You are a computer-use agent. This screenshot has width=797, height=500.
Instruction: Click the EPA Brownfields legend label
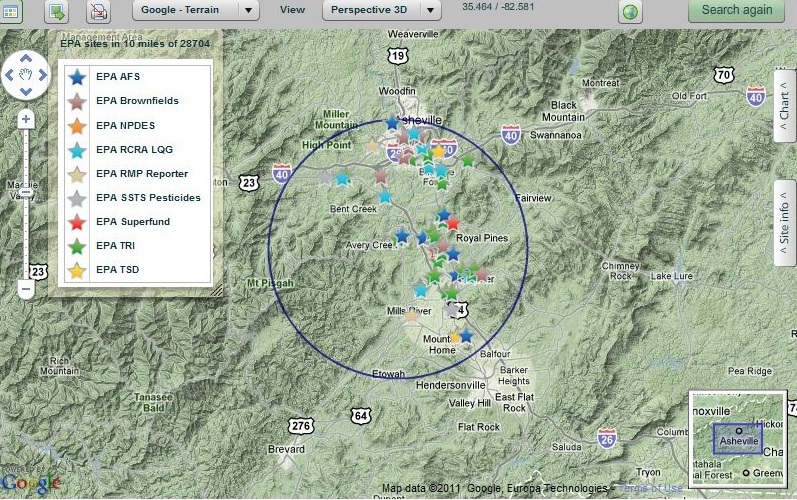[x=137, y=101]
